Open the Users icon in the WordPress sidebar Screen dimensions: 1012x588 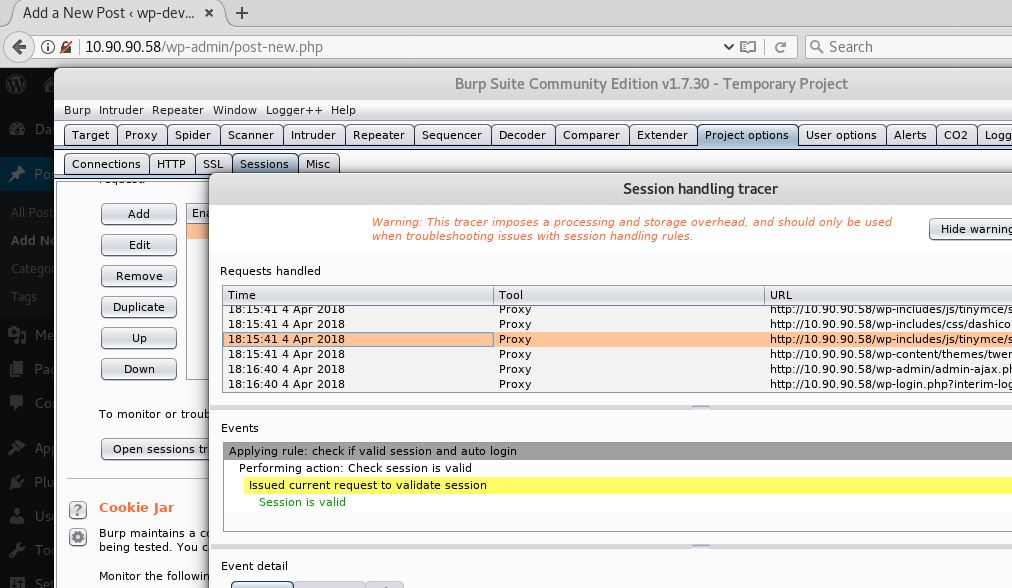pos(17,516)
